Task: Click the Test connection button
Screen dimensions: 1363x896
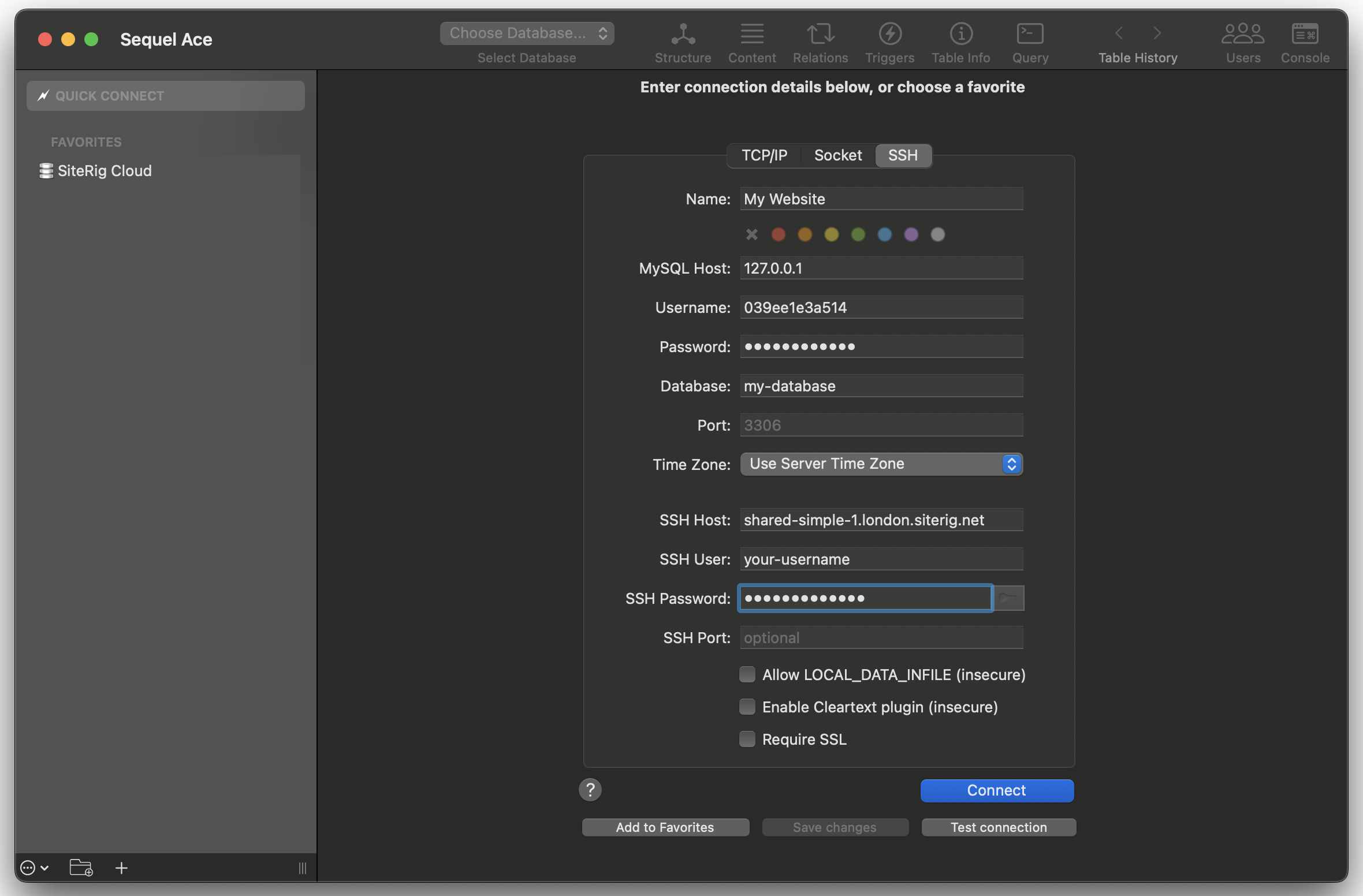Action: click(998, 827)
